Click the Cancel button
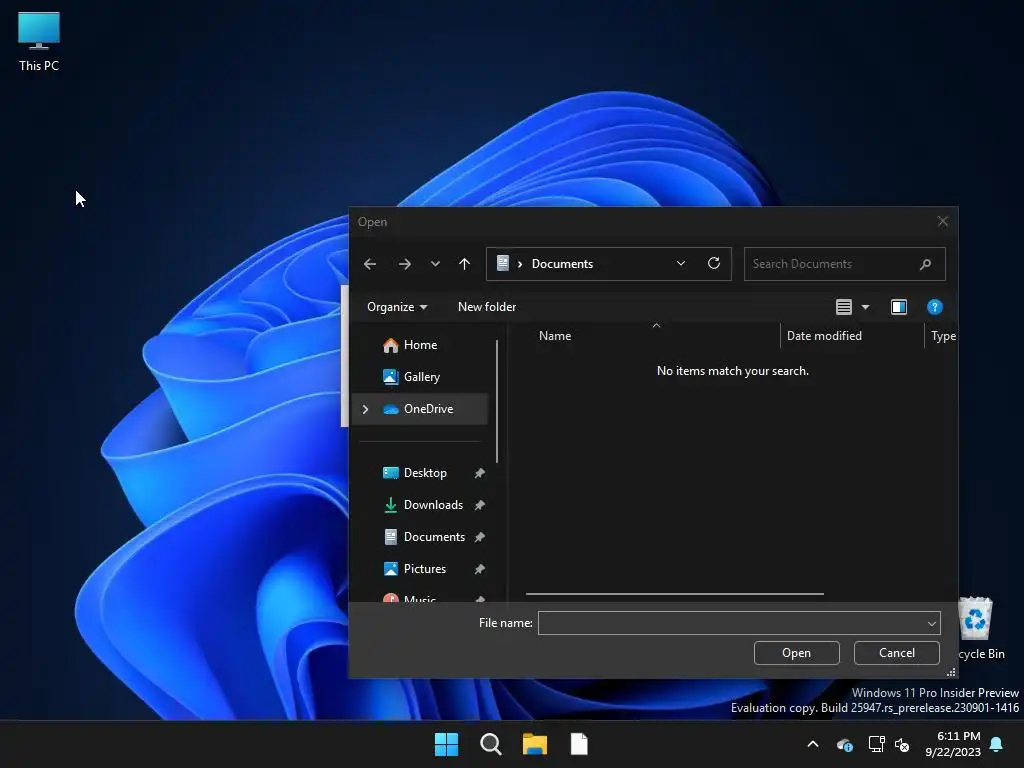Image resolution: width=1024 pixels, height=768 pixels. pyautogui.click(x=896, y=653)
